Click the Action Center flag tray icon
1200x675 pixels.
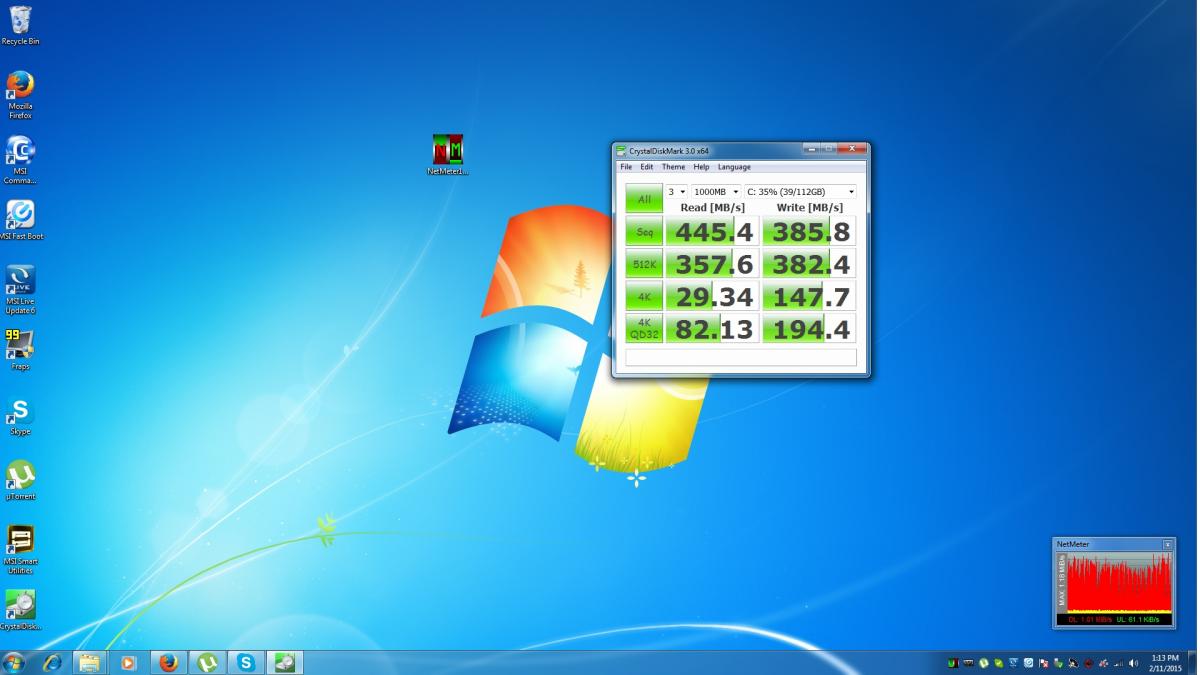1044,663
